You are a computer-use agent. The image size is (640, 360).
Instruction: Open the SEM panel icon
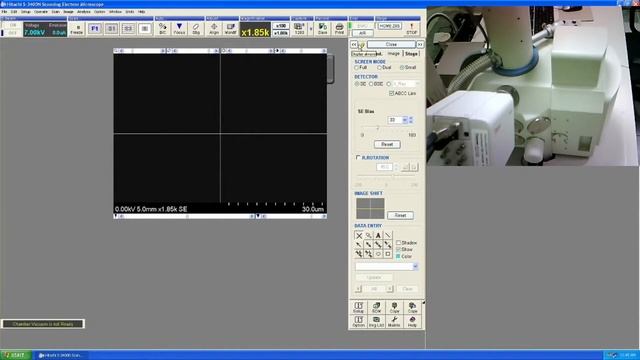pos(376,307)
